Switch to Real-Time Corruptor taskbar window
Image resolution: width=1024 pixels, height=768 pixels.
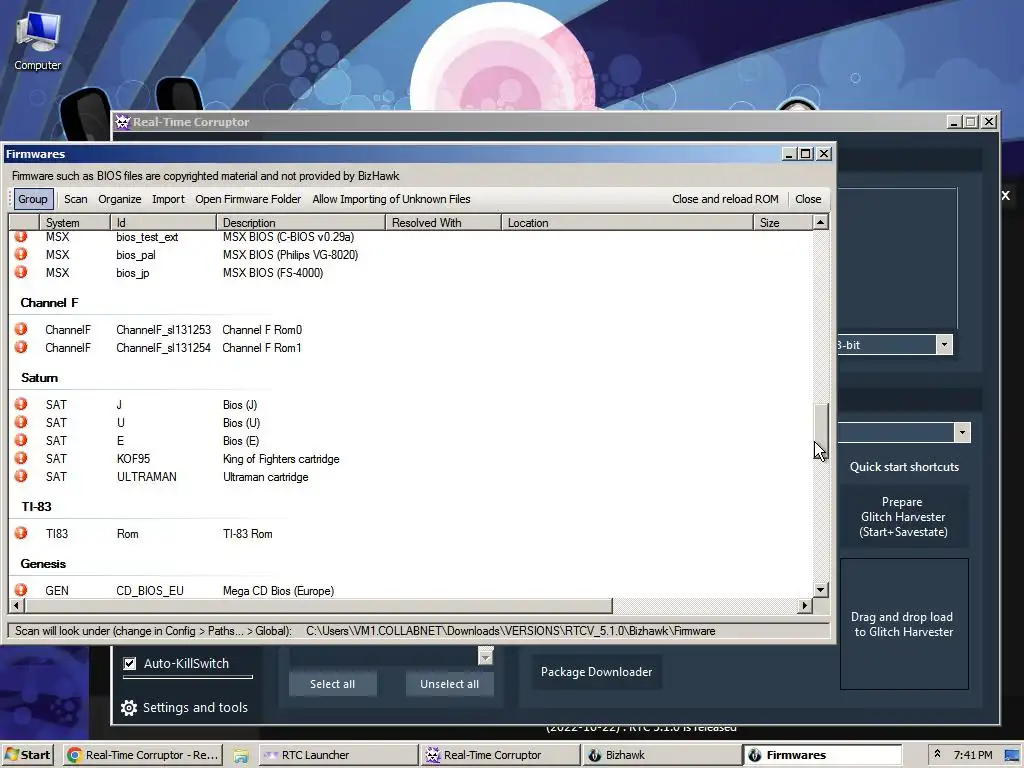tap(500, 755)
